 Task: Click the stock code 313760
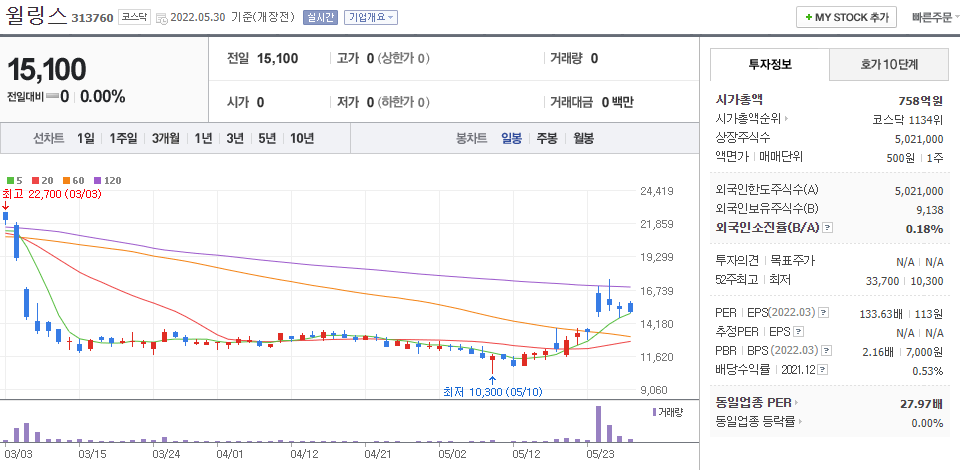[92, 18]
